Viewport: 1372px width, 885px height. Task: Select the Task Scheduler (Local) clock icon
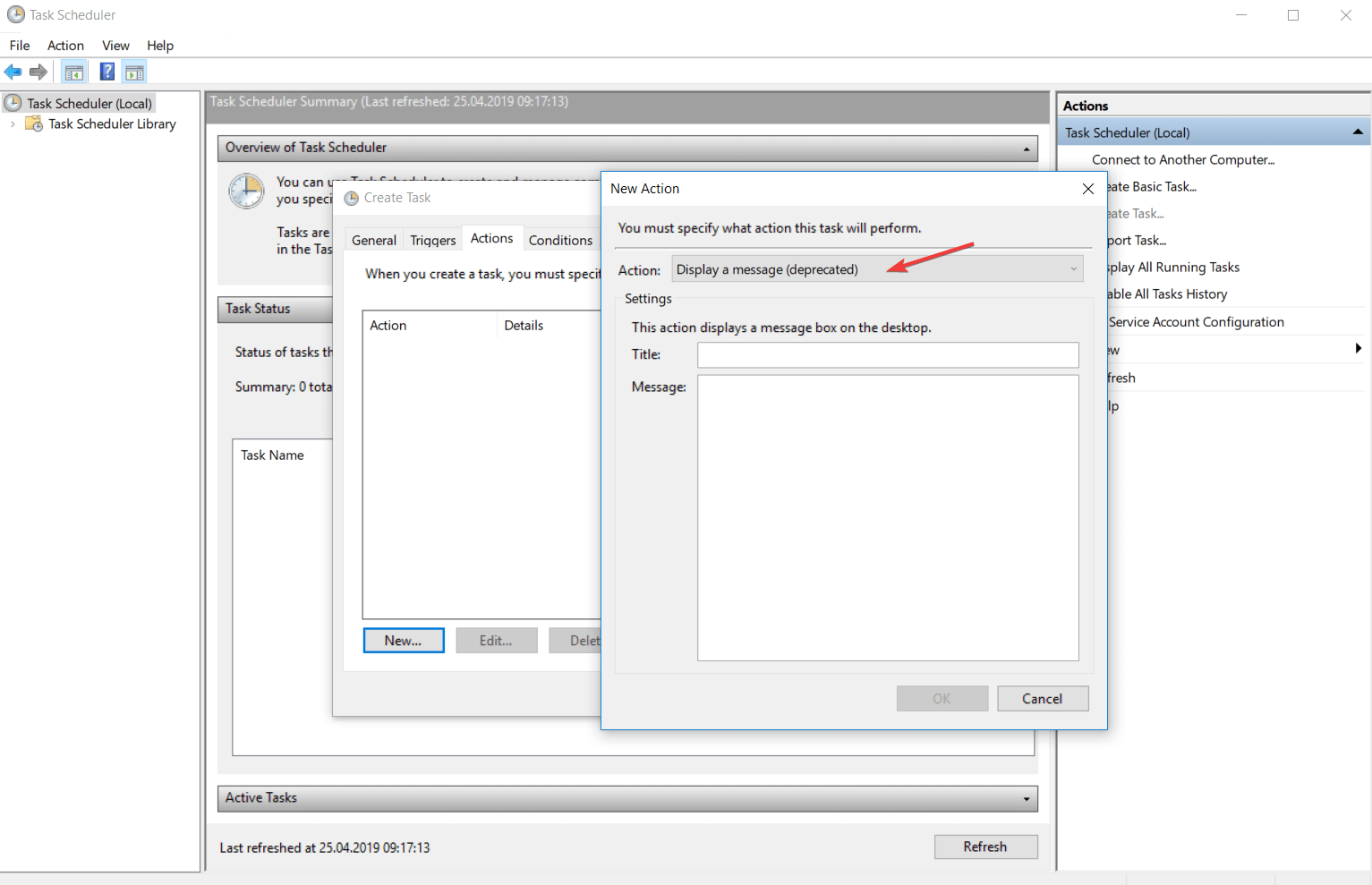[x=13, y=102]
